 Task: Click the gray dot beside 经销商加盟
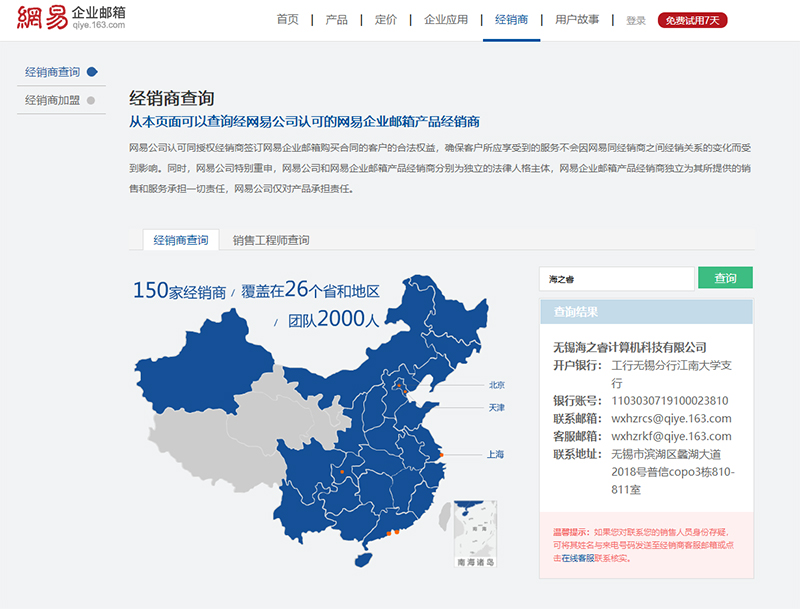(91, 100)
